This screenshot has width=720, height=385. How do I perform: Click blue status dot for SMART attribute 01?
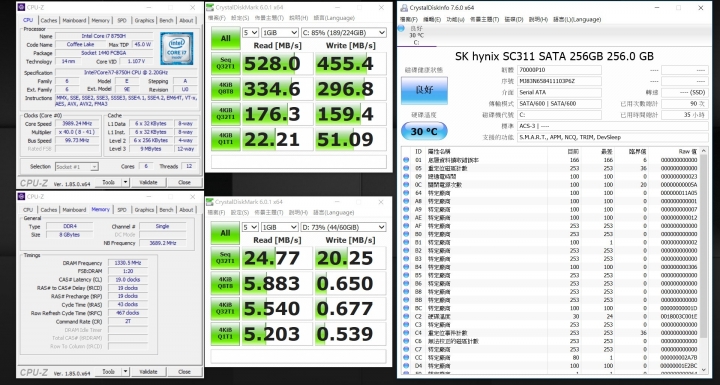tap(406, 160)
